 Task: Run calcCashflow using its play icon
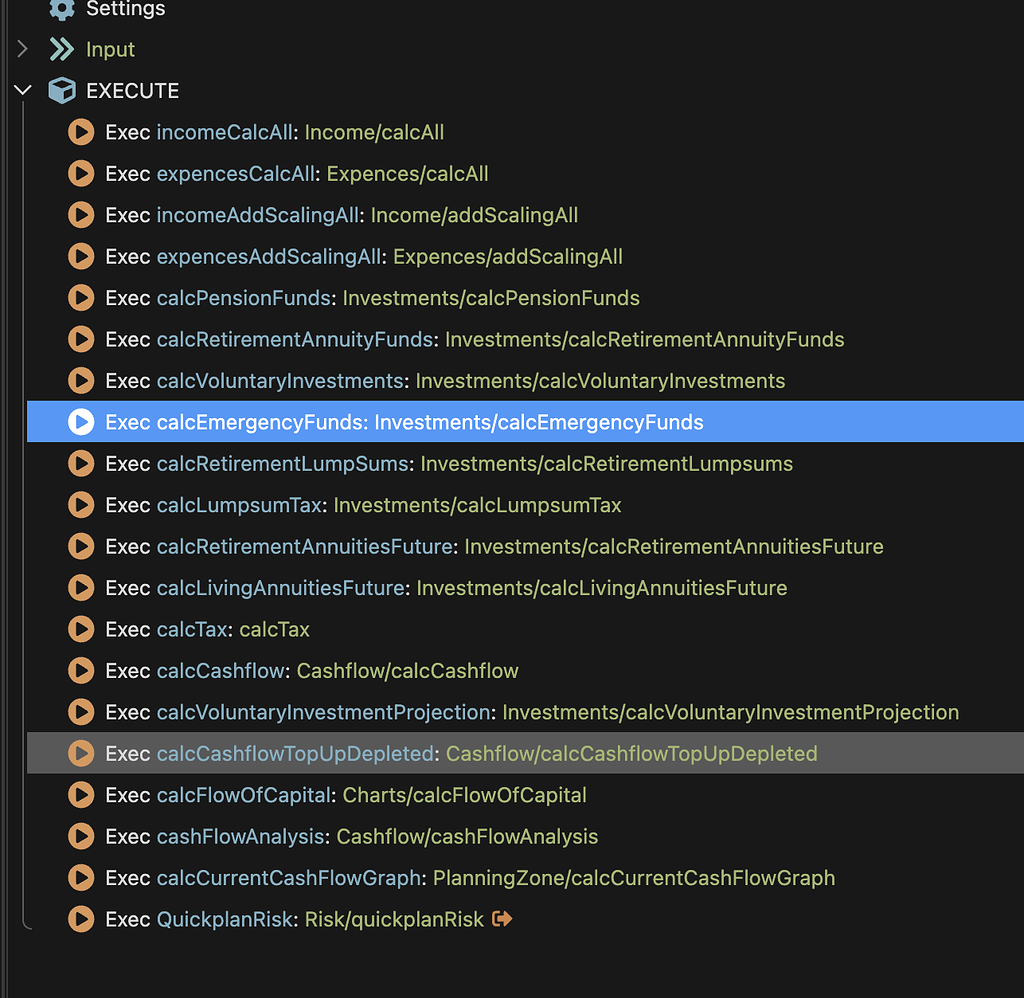pos(81,670)
